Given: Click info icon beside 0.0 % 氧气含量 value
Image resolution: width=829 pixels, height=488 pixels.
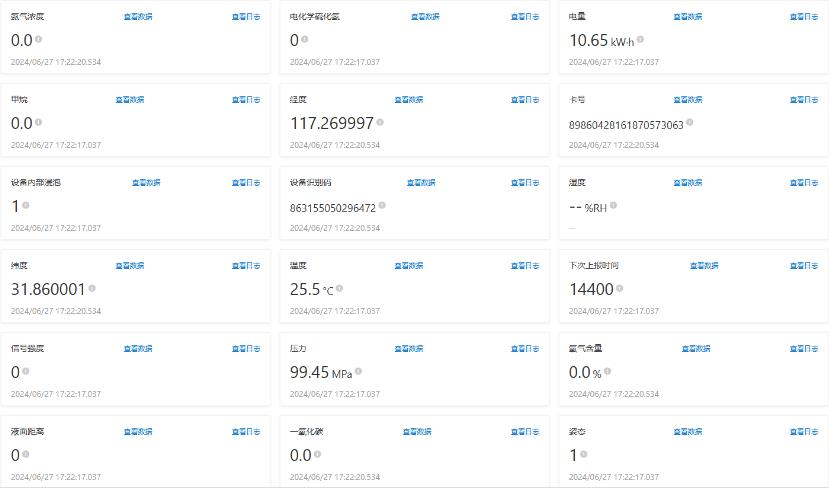Looking at the screenshot, I should click(607, 371).
